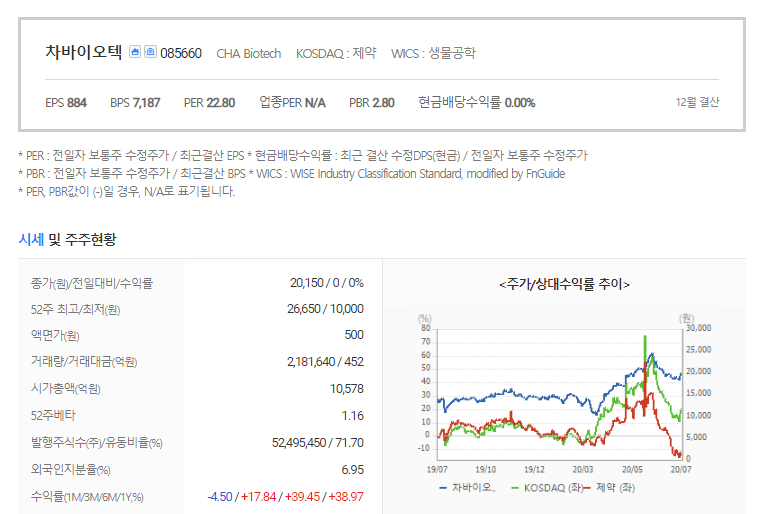Click the PBR 2.80 value
Screen dimensions: 764x514
pyautogui.click(x=372, y=103)
